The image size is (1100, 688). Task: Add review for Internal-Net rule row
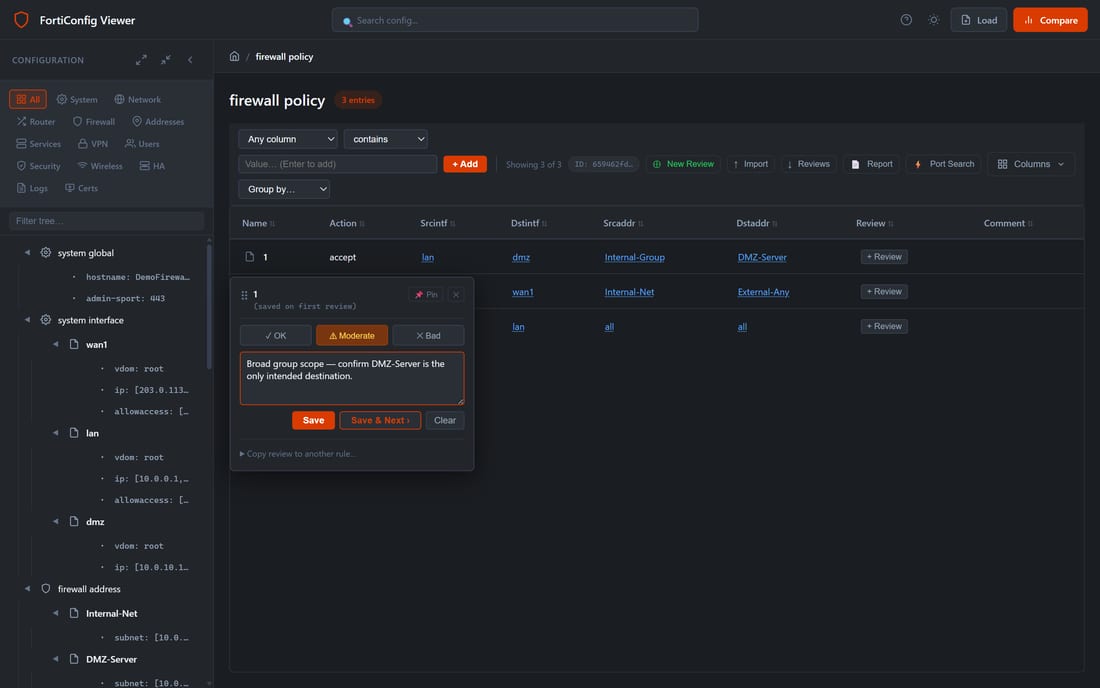click(884, 291)
